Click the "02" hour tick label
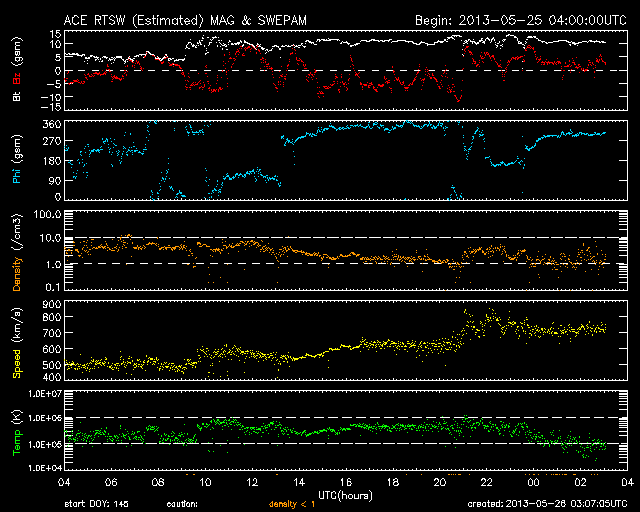The width and height of the screenshot is (640, 512). 580,482
